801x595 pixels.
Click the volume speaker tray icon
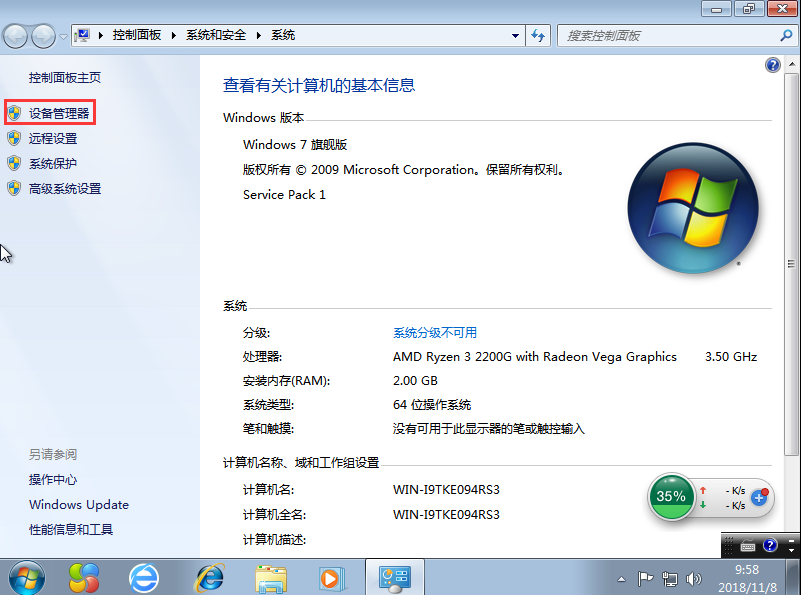(692, 578)
